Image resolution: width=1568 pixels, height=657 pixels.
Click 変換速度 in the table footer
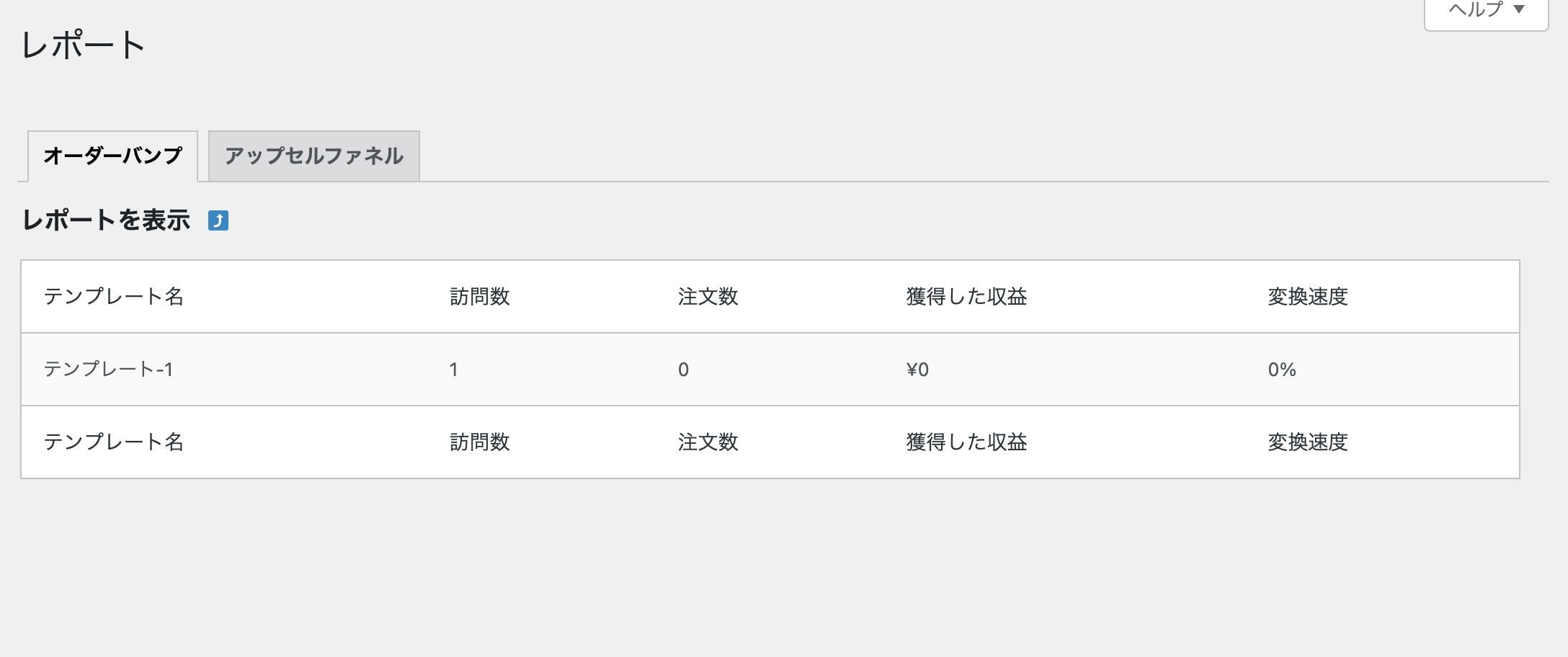[x=1308, y=442]
